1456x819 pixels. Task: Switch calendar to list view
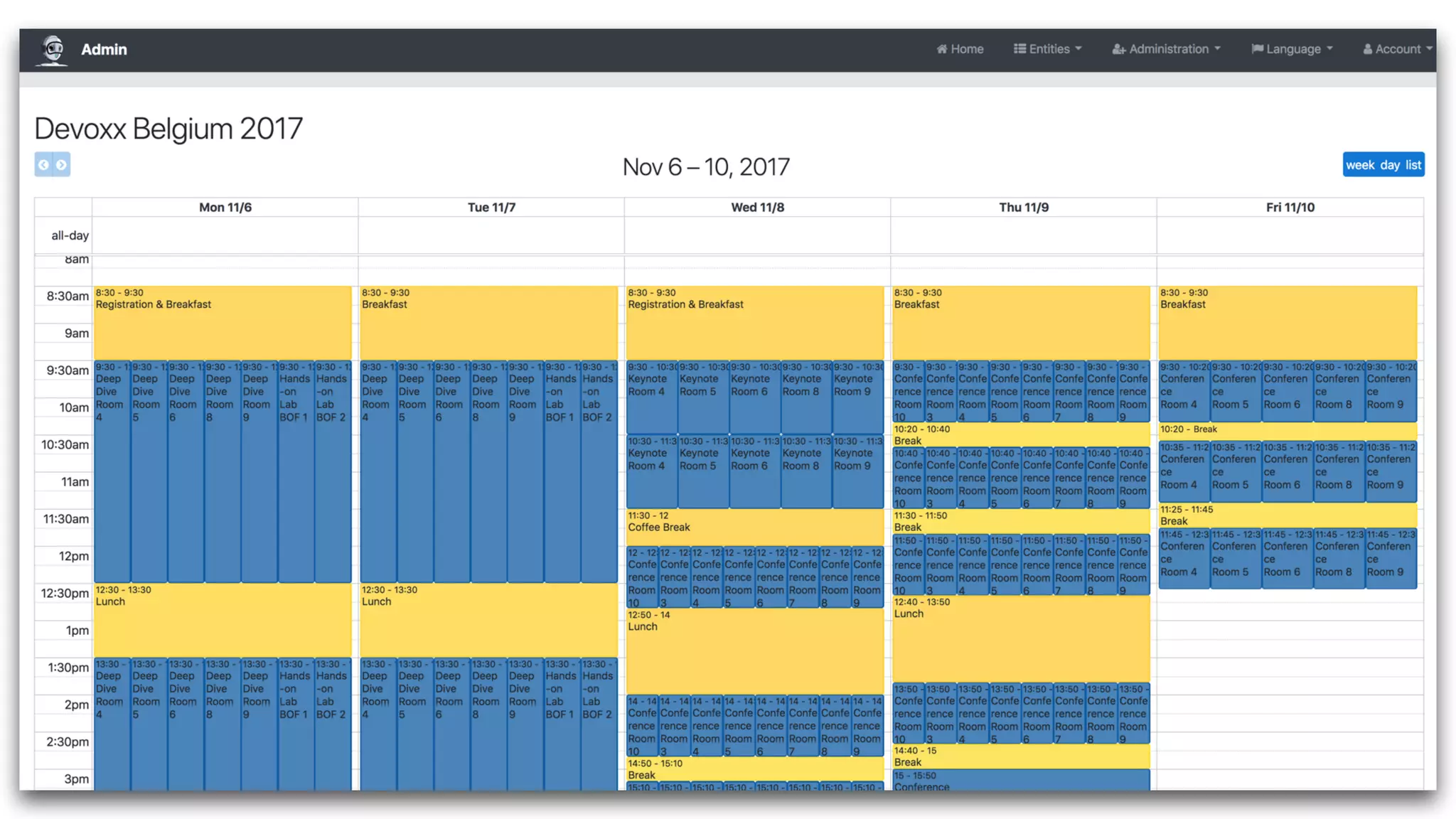(x=1413, y=165)
